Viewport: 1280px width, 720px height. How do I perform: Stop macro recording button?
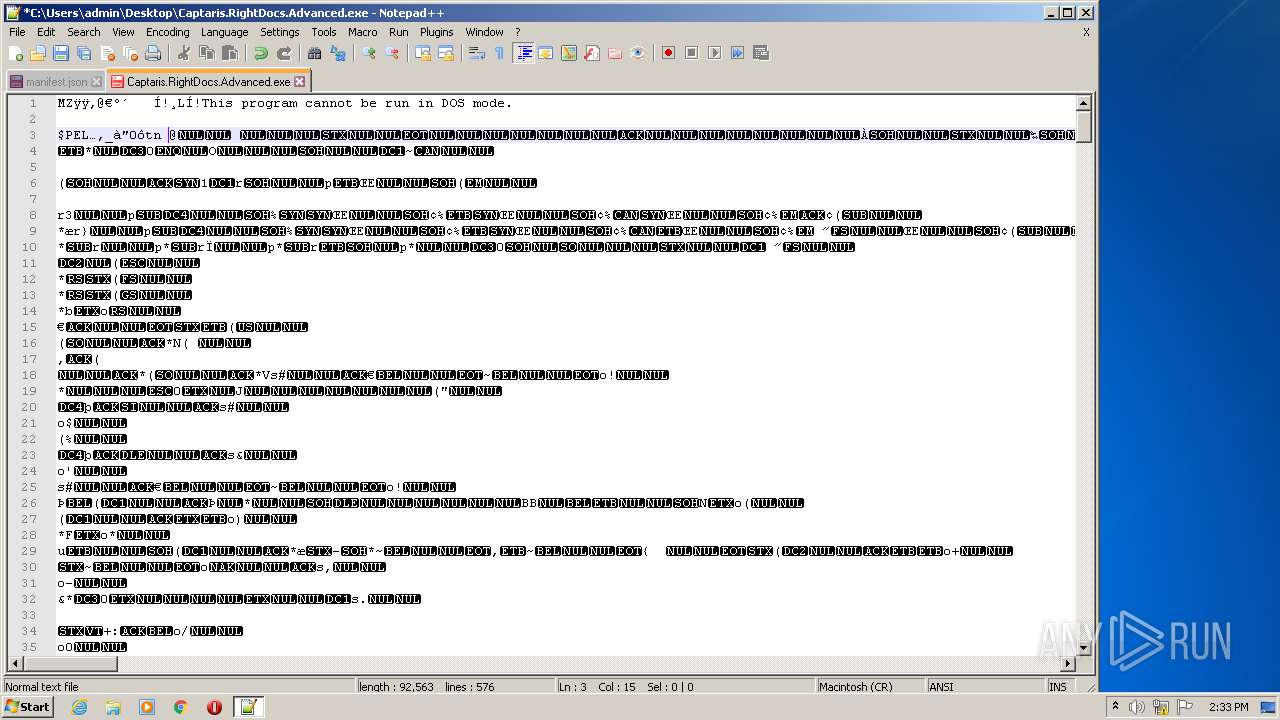pos(691,53)
